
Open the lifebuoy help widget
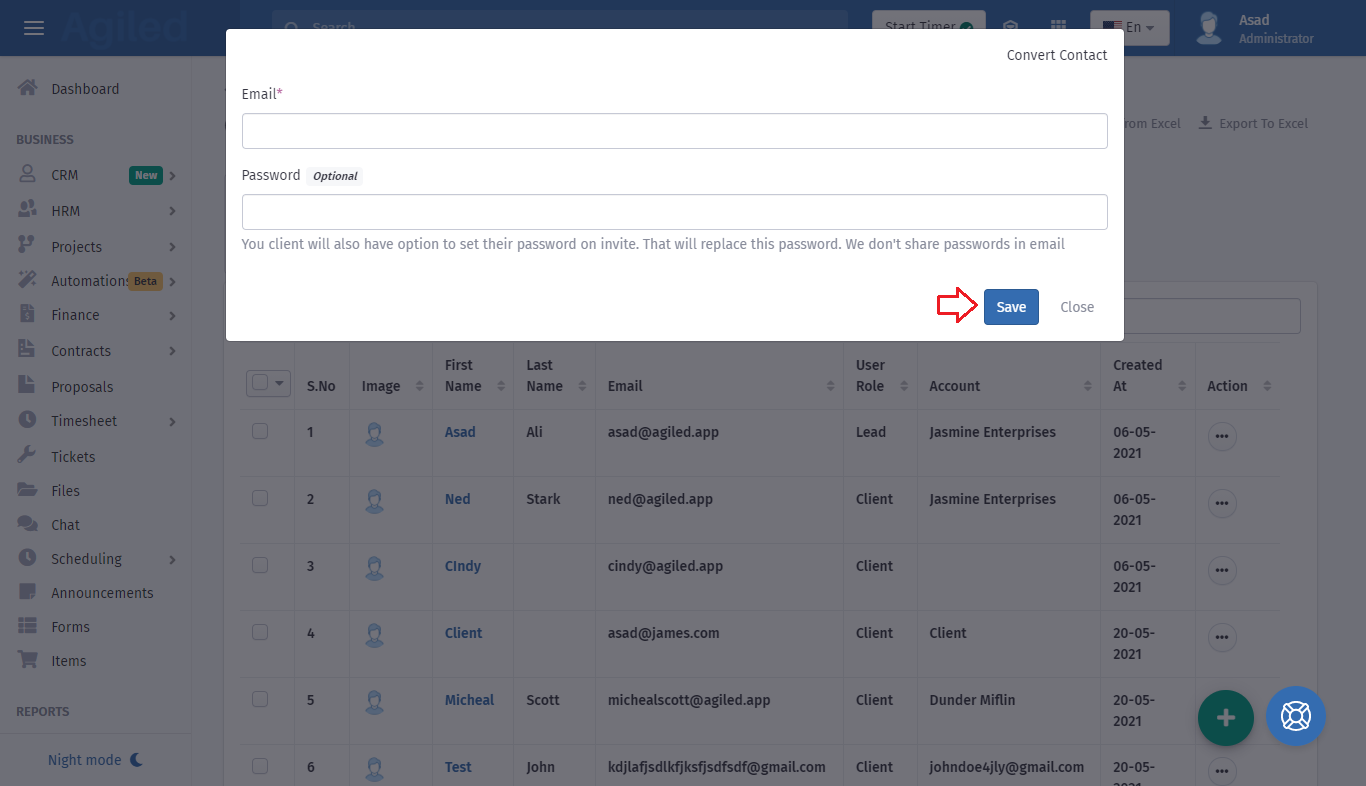(x=1295, y=716)
